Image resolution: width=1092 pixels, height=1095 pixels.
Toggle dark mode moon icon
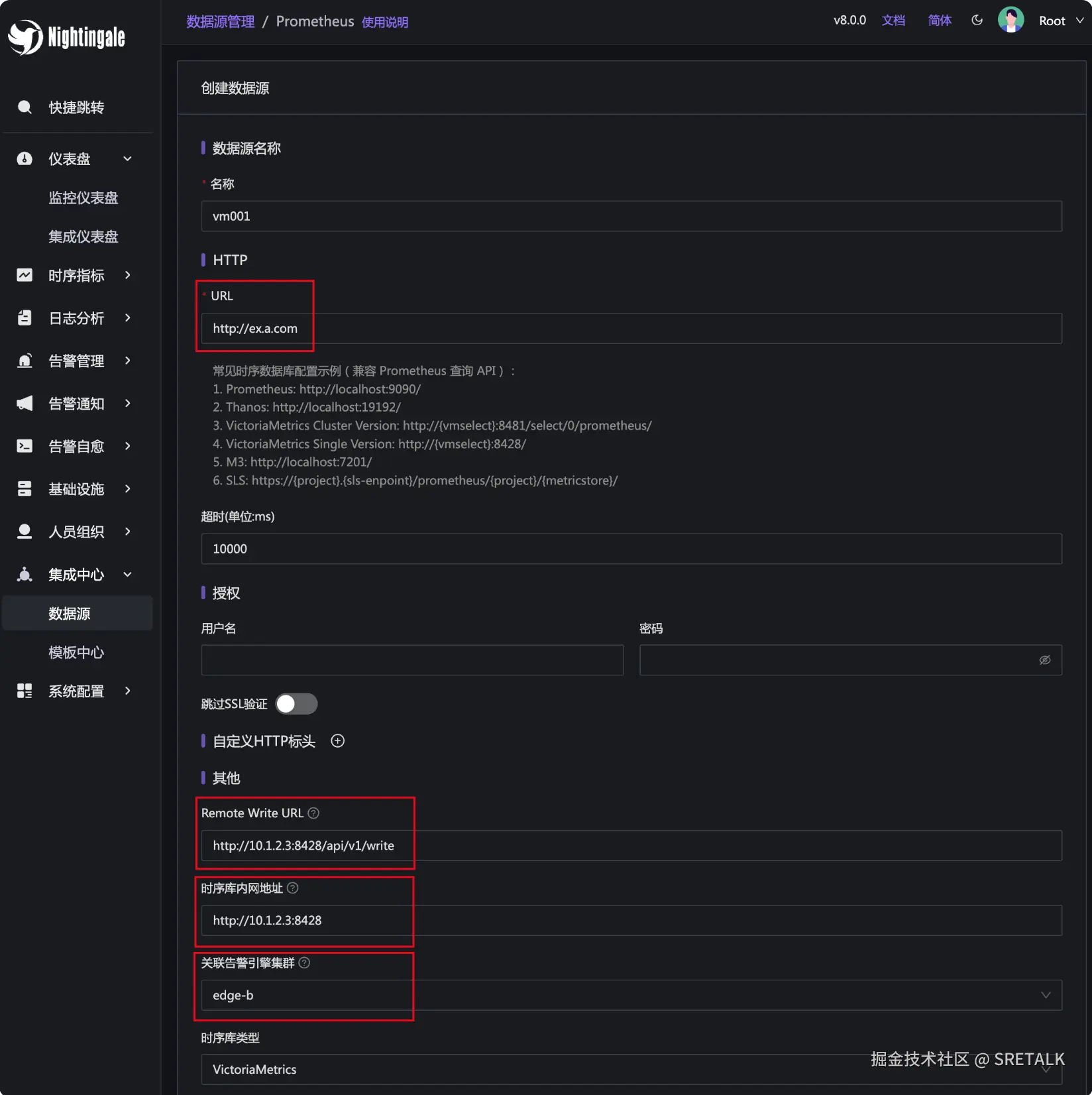[x=977, y=21]
